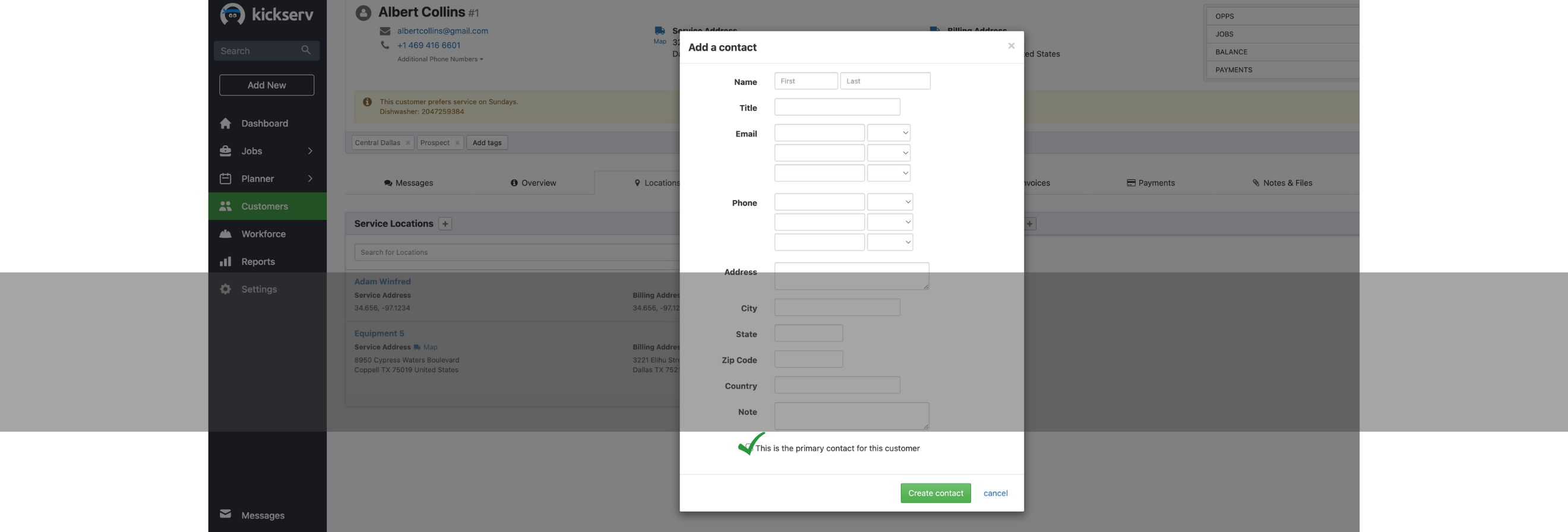
Task: Click the plus icon beside Service Locations
Action: [445, 224]
